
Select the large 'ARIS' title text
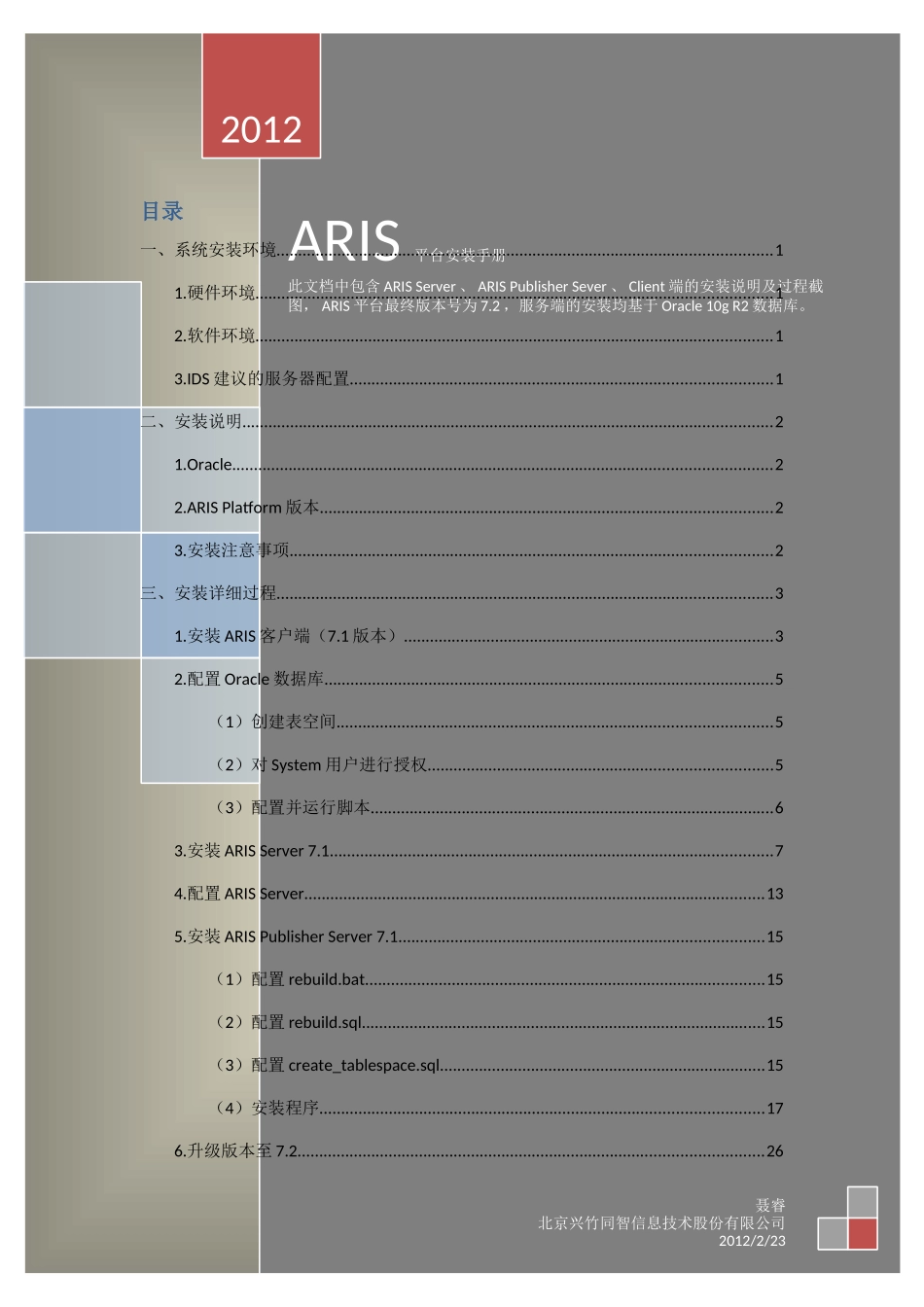344,240
